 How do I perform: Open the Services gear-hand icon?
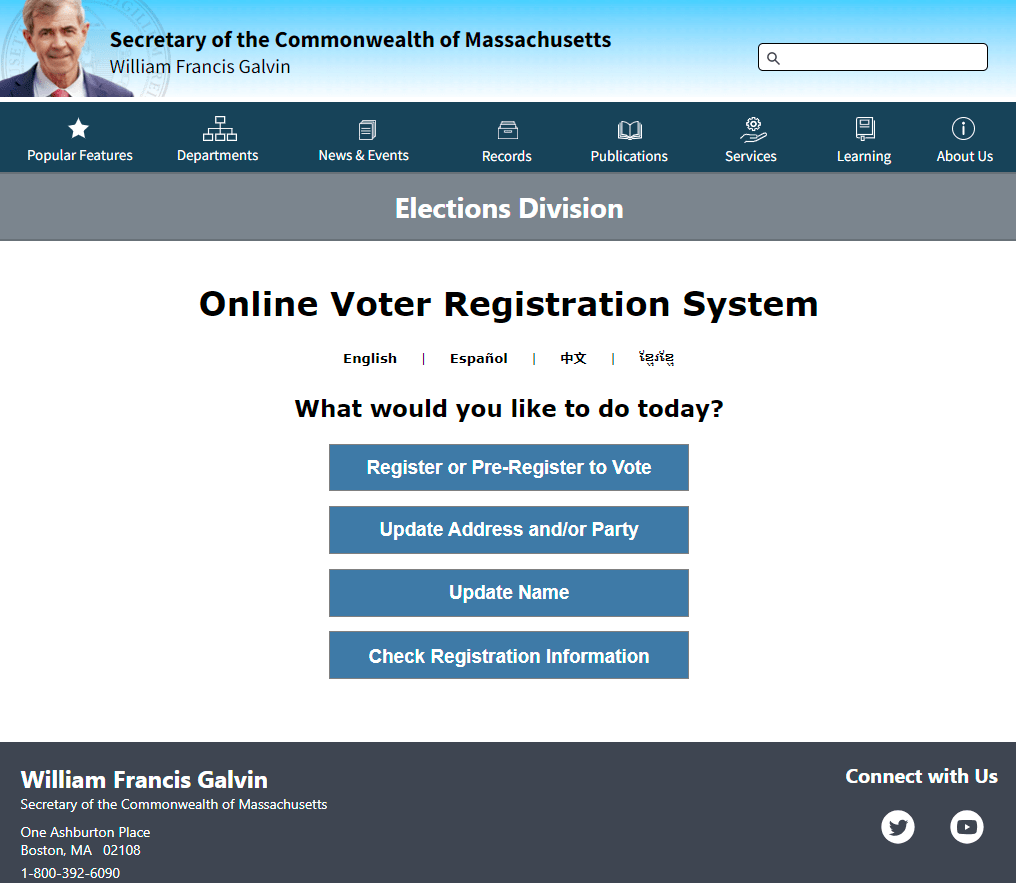tap(752, 128)
